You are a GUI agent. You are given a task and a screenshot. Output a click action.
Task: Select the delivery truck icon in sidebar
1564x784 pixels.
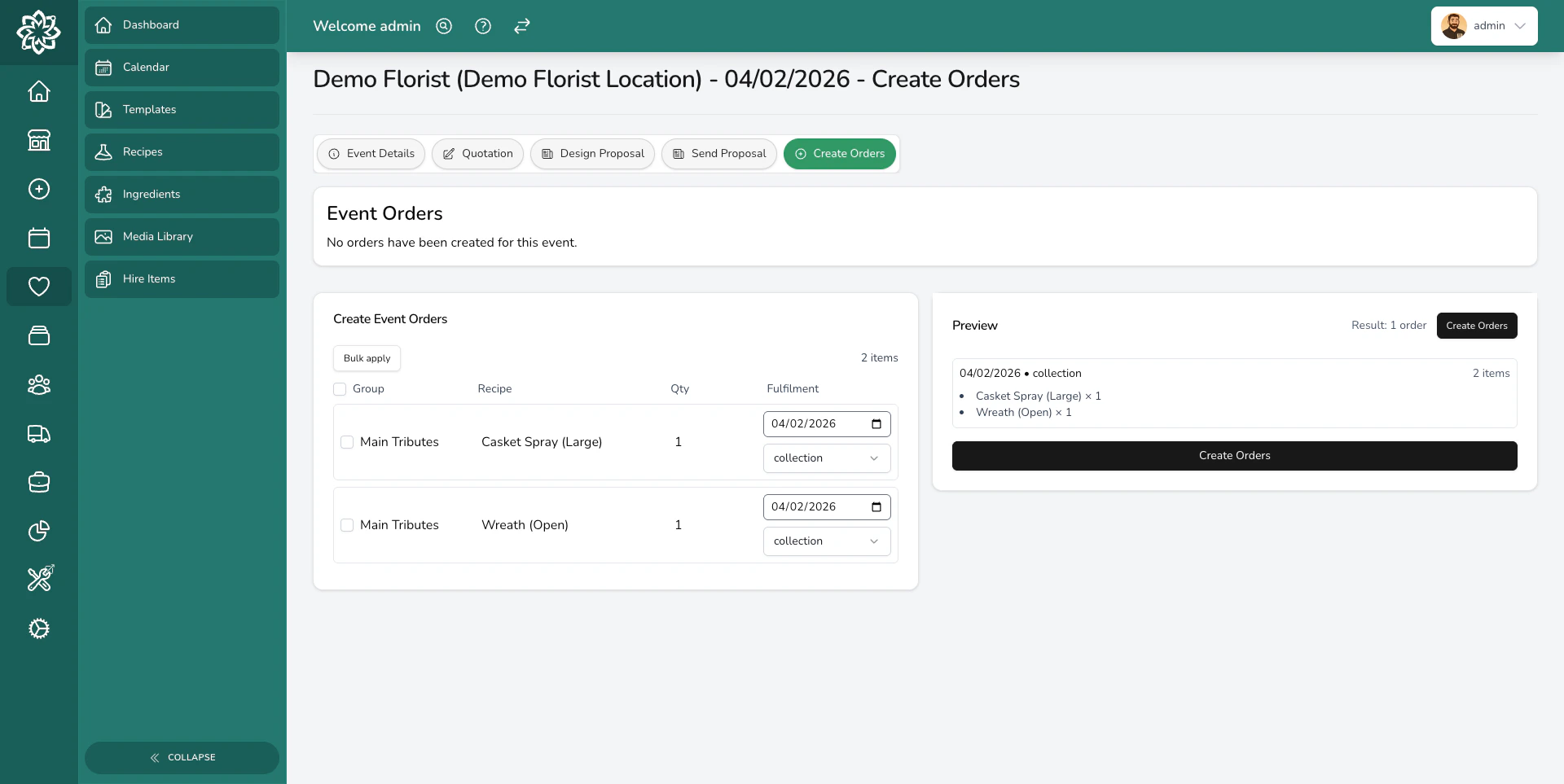[x=38, y=434]
